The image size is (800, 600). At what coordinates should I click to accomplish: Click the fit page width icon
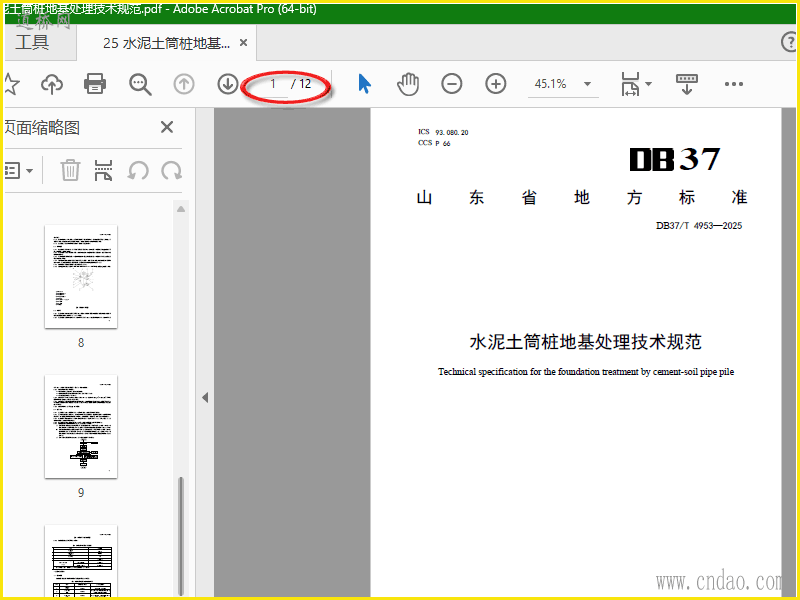(630, 84)
